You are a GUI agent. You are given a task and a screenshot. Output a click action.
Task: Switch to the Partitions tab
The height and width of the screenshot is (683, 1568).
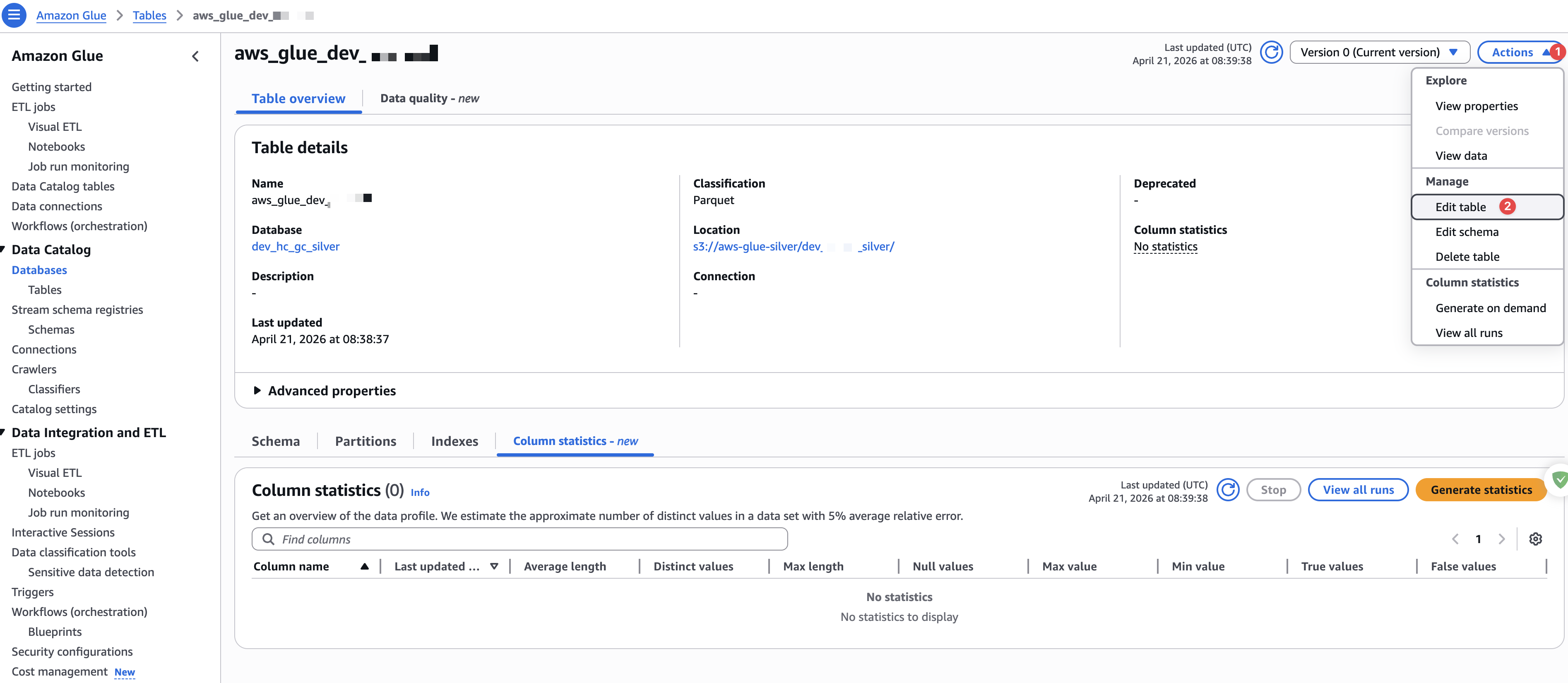coord(365,441)
